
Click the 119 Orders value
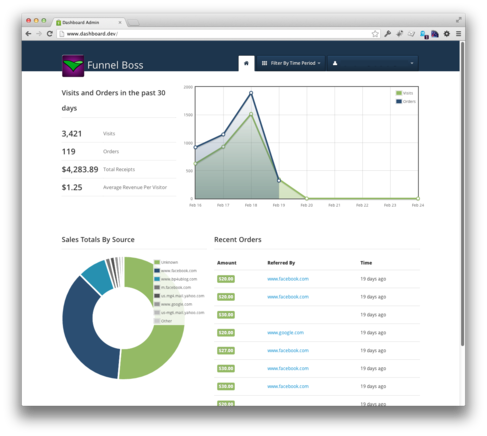pos(69,152)
